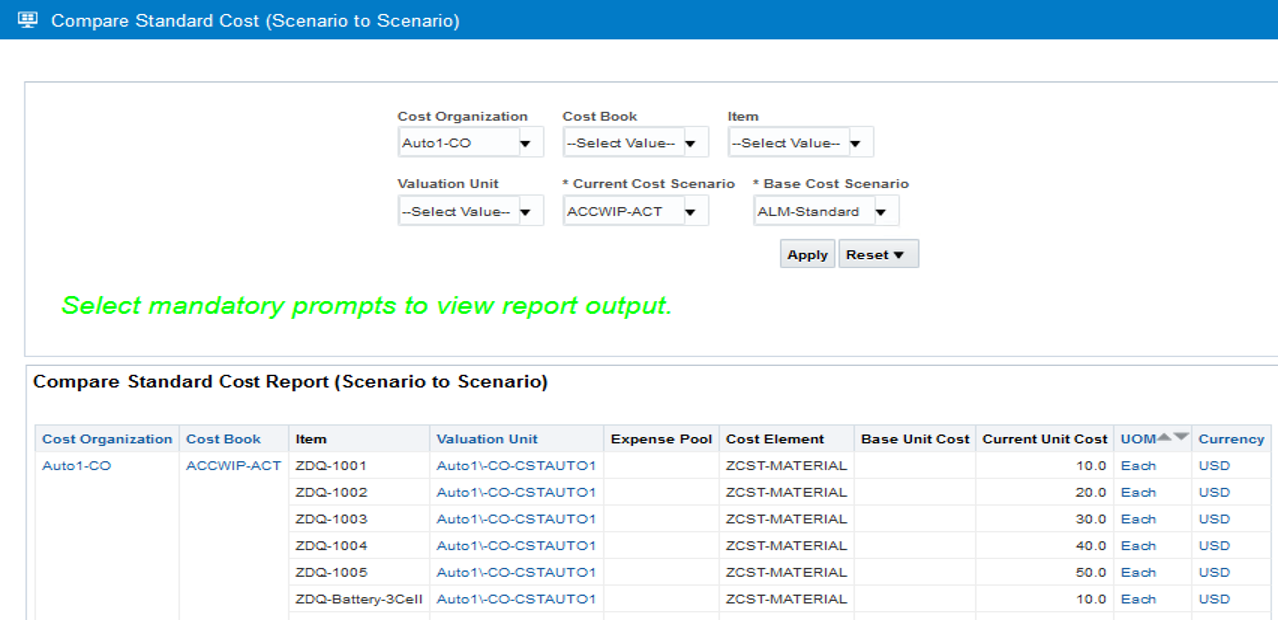The width and height of the screenshot is (1278, 620).
Task: Click the Cost Organization column header
Action: coord(107,439)
